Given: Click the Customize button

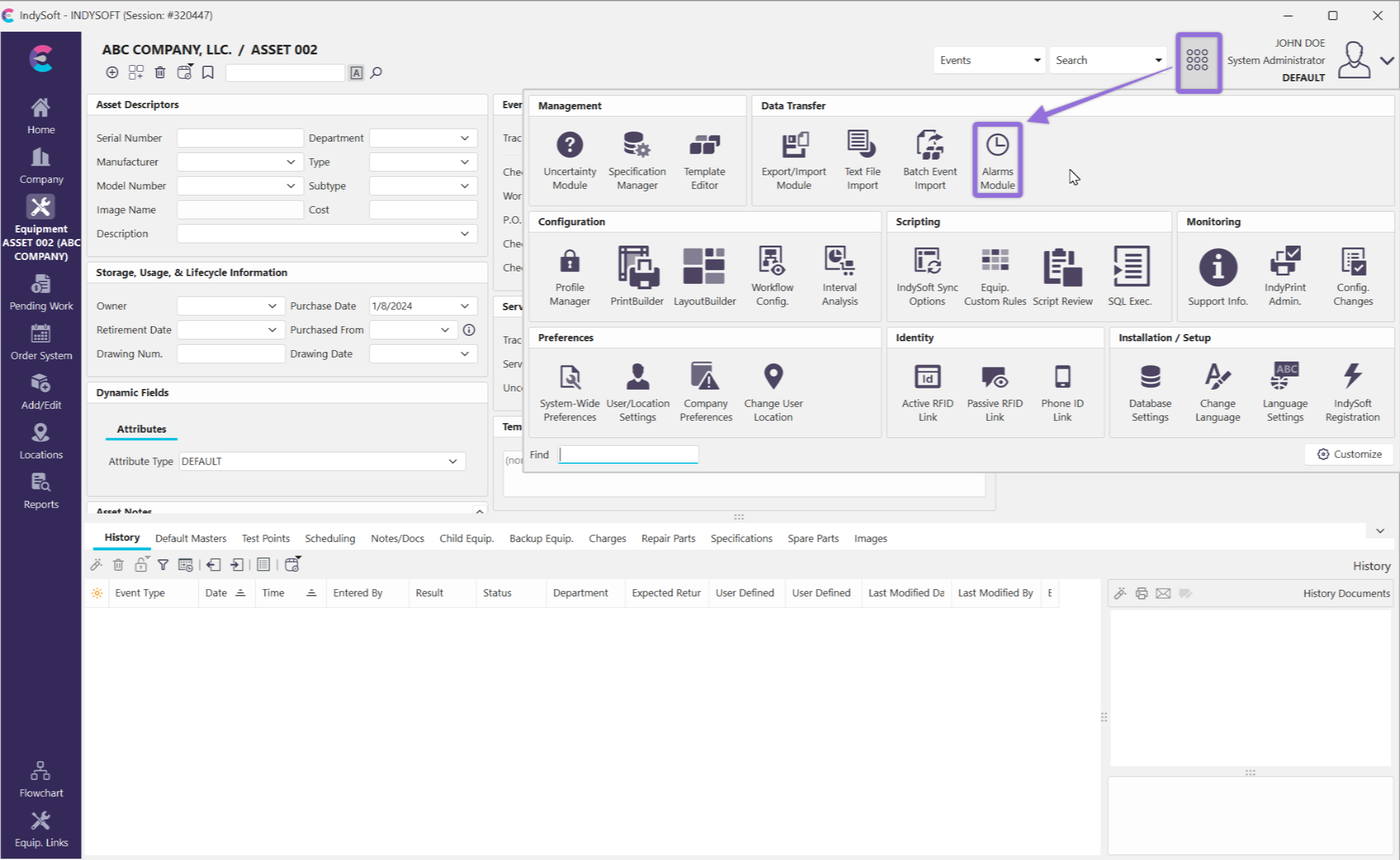Looking at the screenshot, I should [1349, 454].
